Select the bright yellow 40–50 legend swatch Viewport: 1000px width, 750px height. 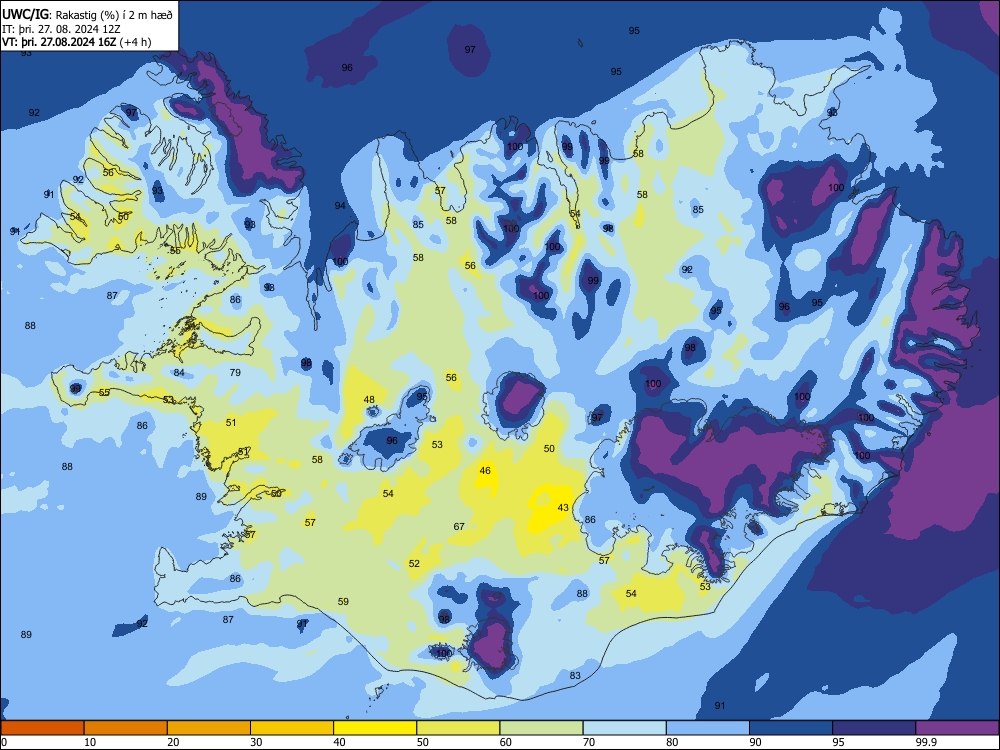pyautogui.click(x=375, y=728)
